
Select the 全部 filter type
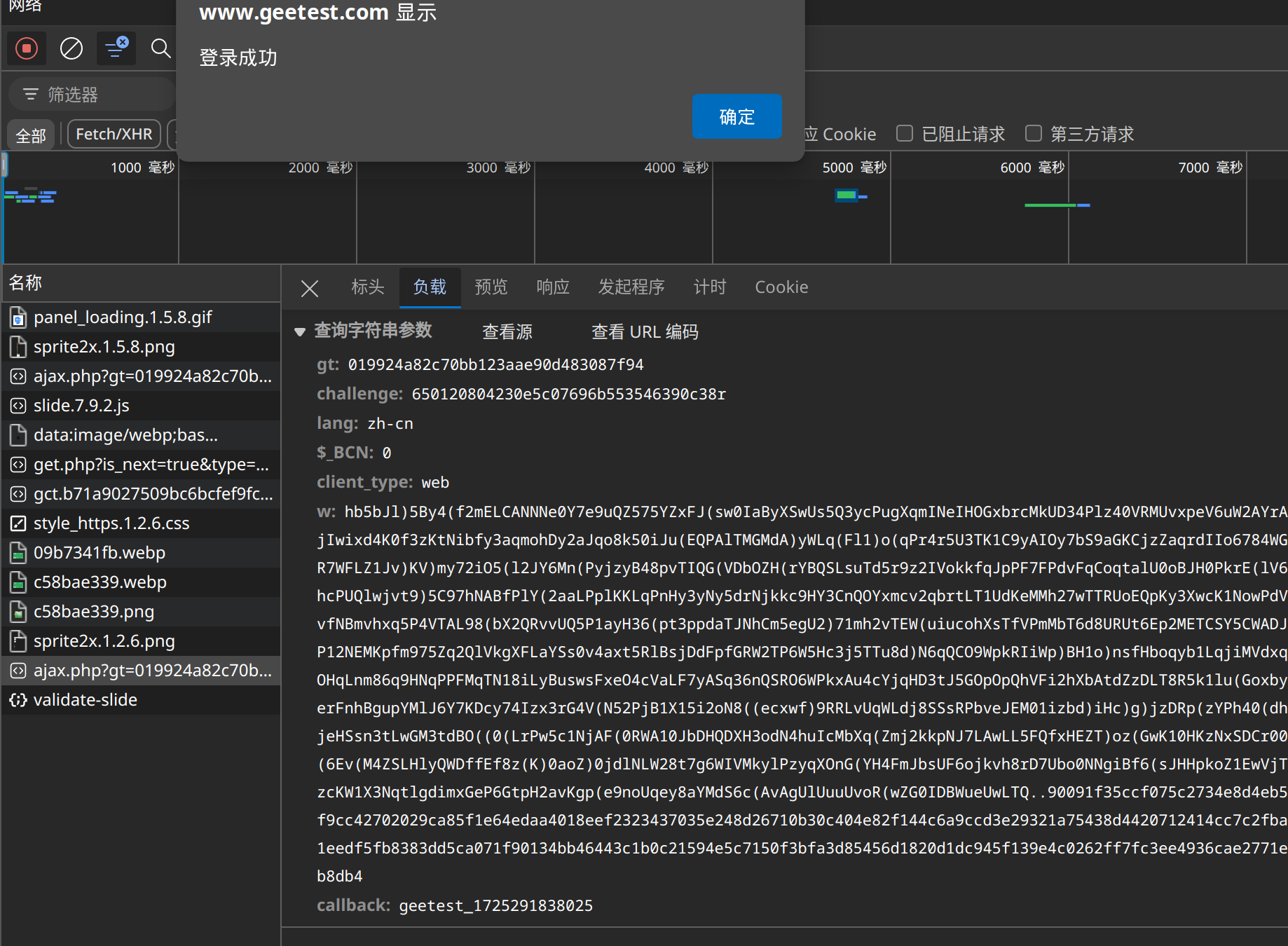point(31,135)
